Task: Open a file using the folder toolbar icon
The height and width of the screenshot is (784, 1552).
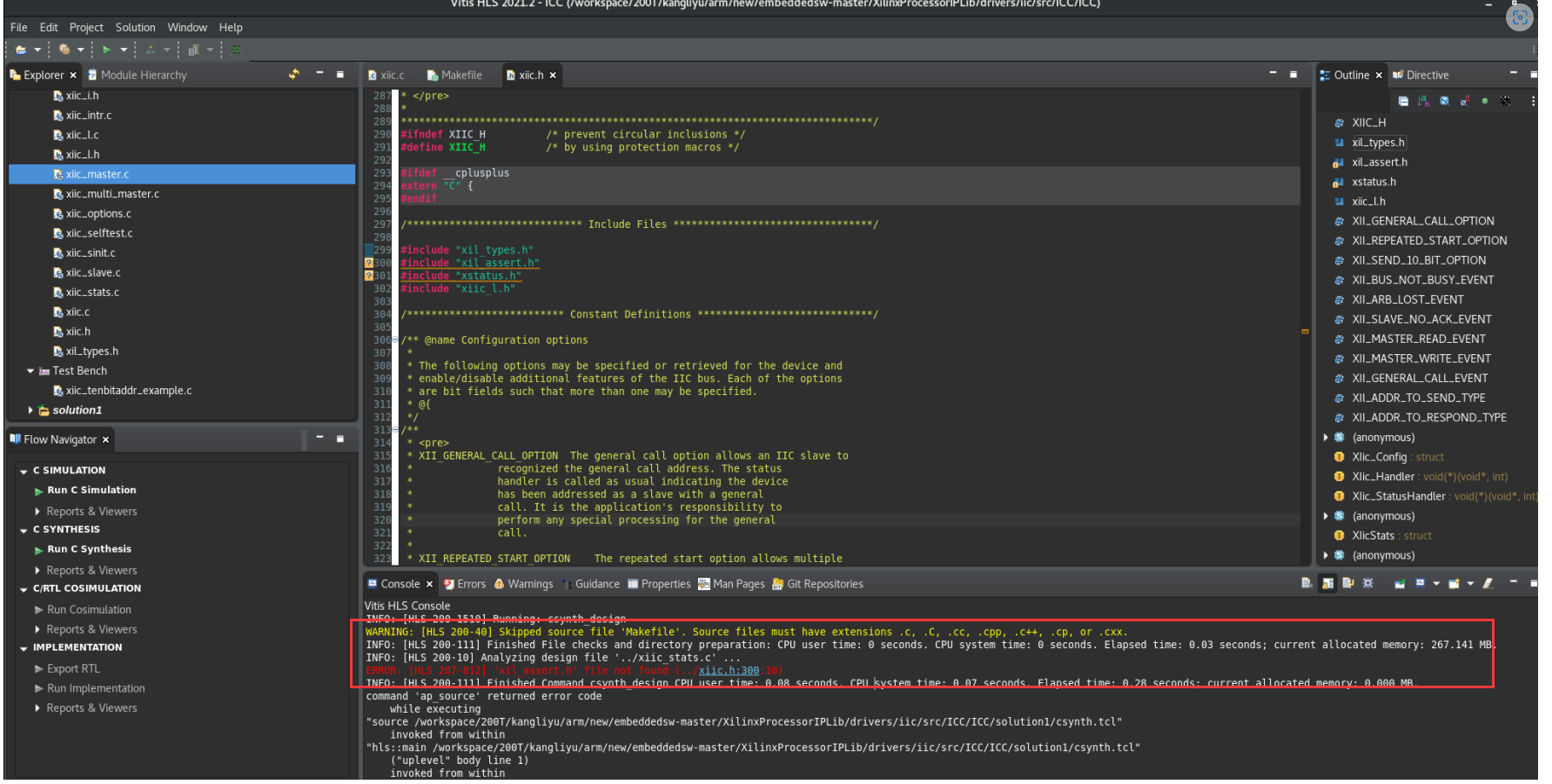Action: pos(22,50)
